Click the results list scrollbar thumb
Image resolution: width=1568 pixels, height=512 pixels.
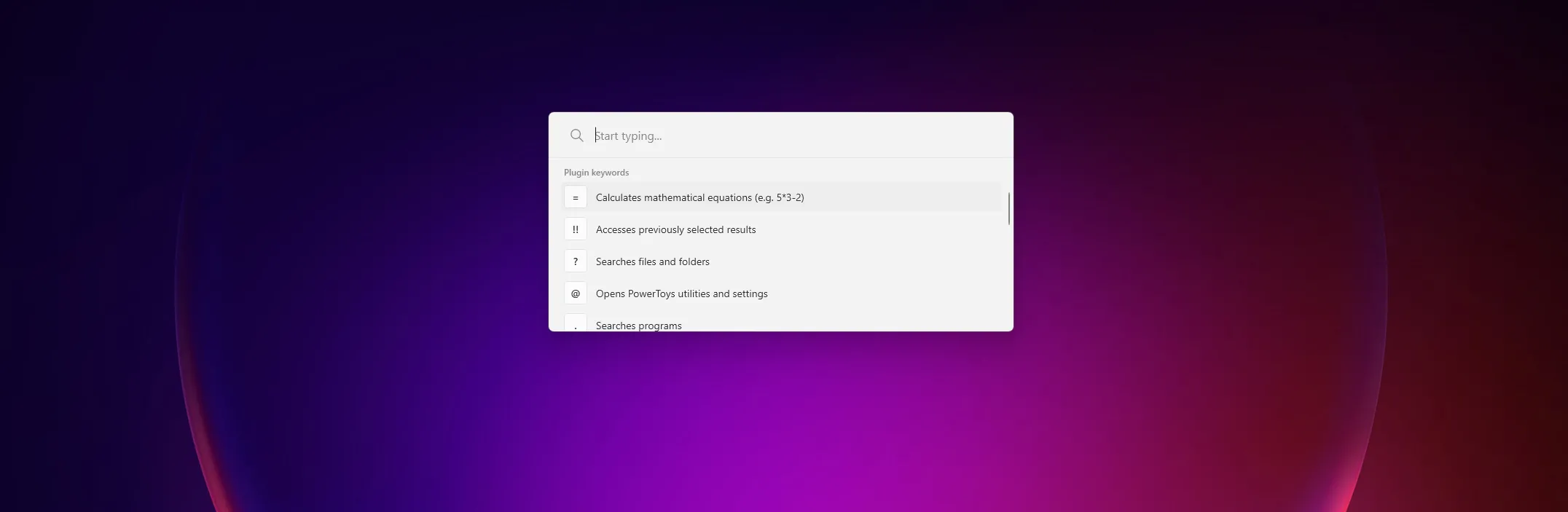tap(1008, 209)
